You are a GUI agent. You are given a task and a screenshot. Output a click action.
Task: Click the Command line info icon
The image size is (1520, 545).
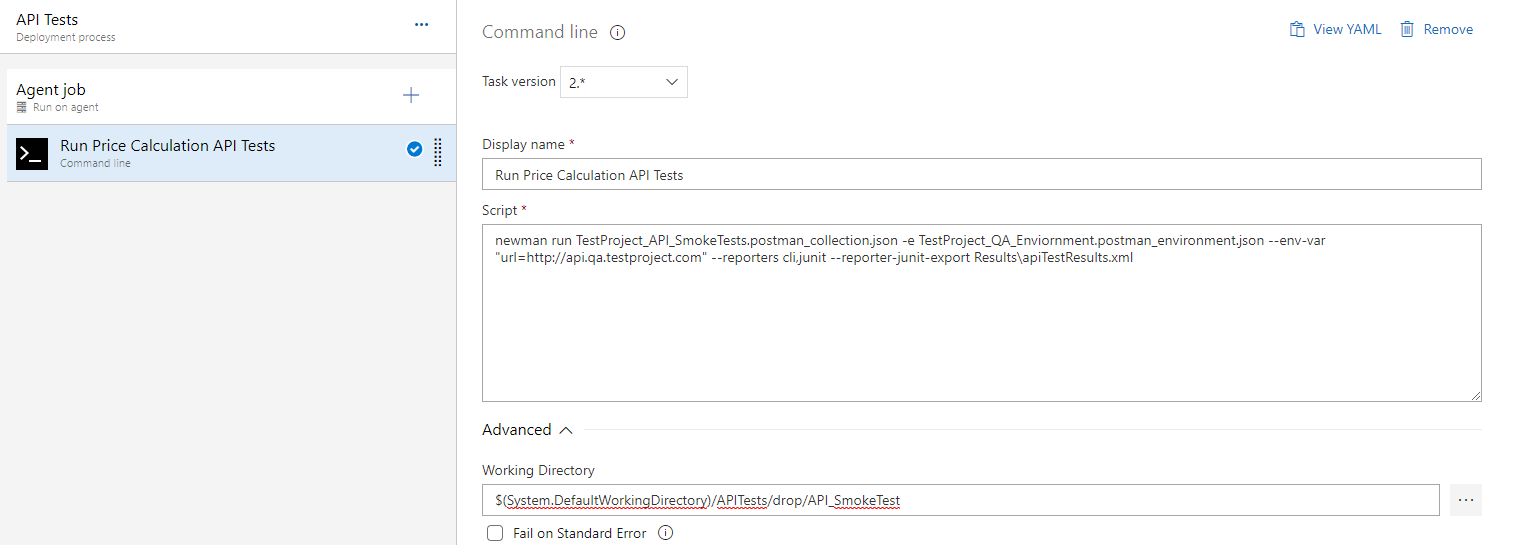pos(617,32)
